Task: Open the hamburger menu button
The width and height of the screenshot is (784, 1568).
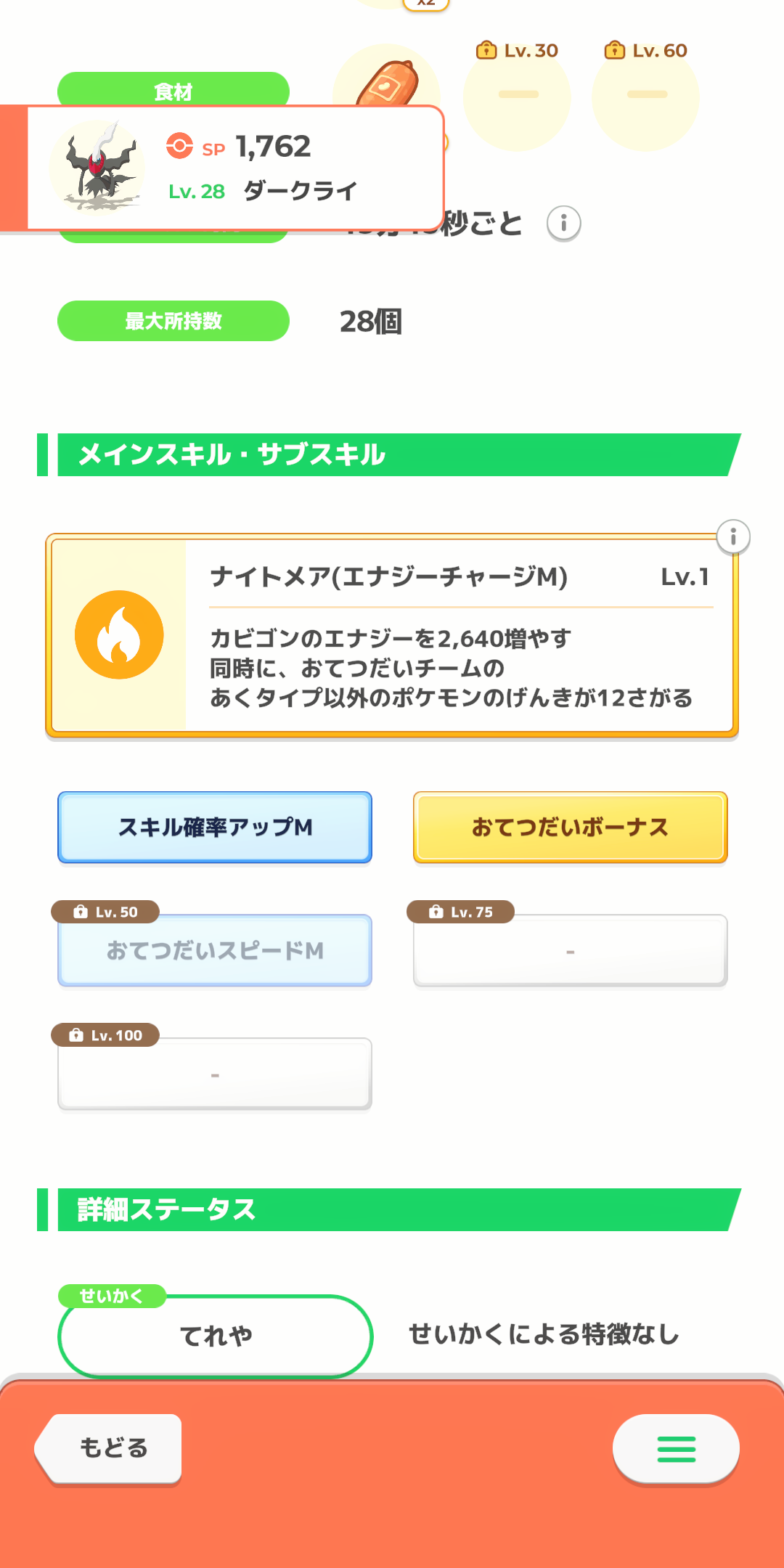Action: pyautogui.click(x=676, y=1449)
